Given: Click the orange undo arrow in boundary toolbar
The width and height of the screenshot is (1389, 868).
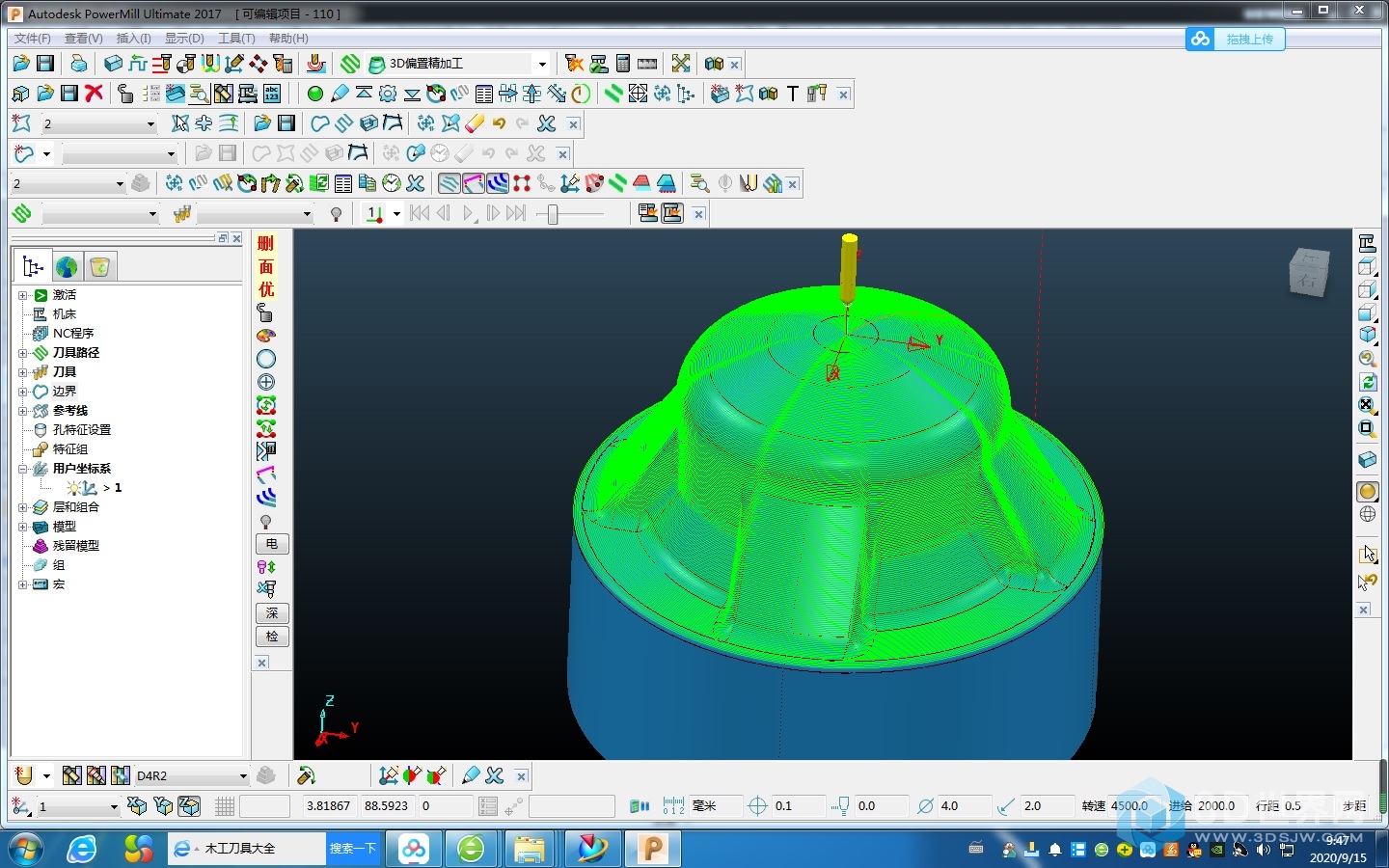Looking at the screenshot, I should (499, 123).
